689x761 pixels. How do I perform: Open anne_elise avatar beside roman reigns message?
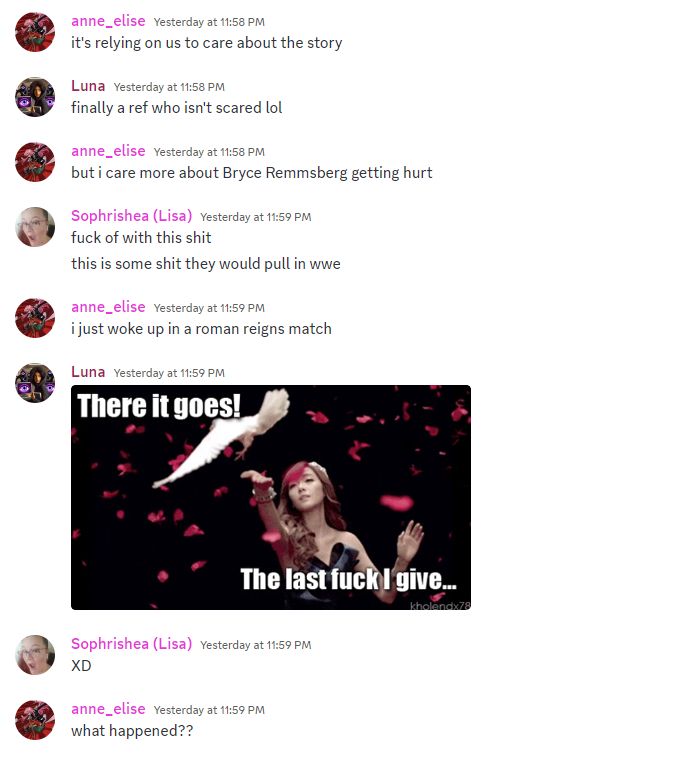[35, 318]
